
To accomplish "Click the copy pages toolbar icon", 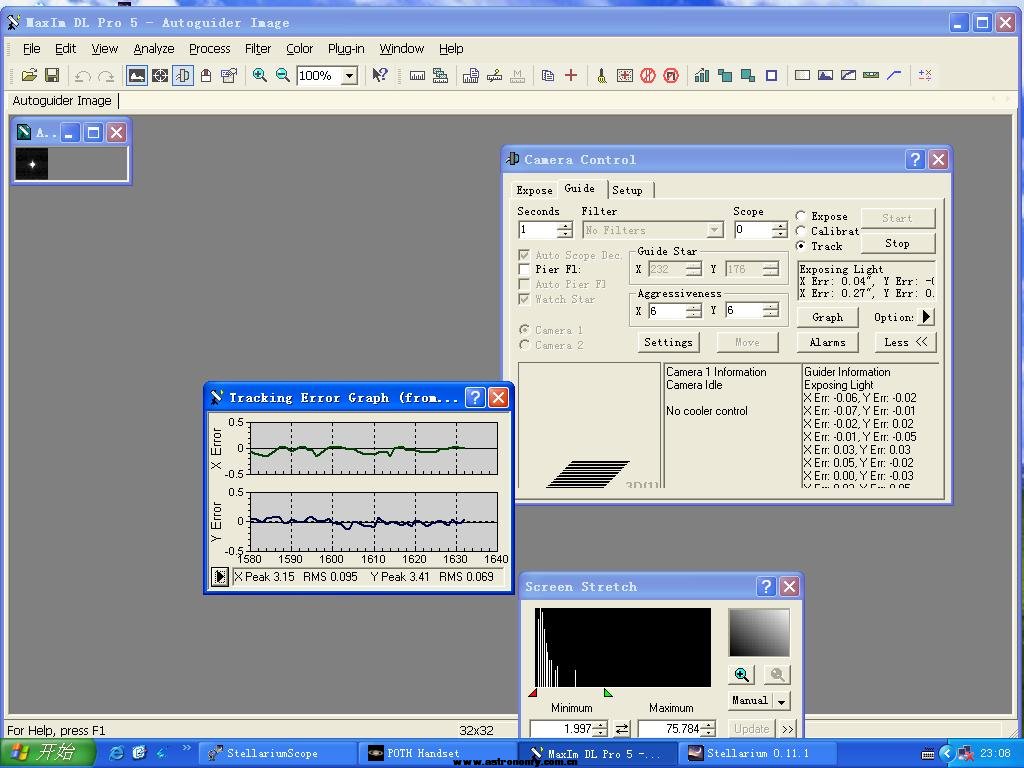I will pyautogui.click(x=548, y=75).
